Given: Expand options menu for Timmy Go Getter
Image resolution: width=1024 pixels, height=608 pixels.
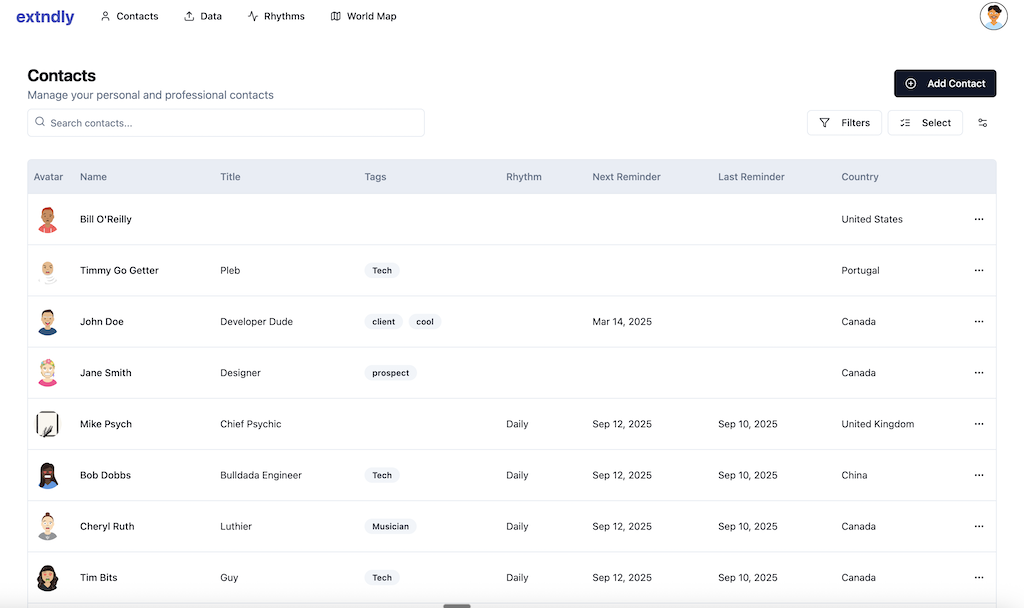Looking at the screenshot, I should click(x=978, y=270).
